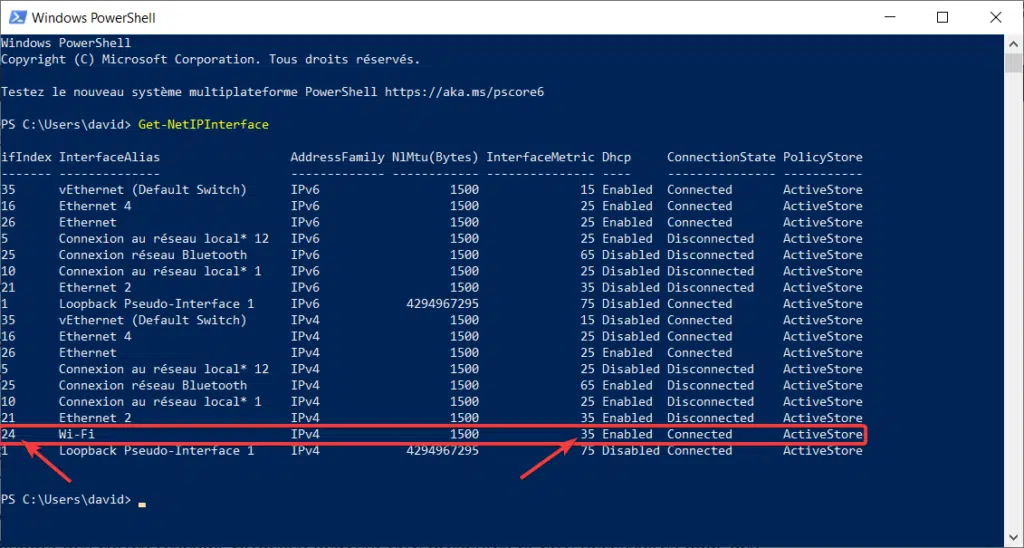
Task: Click Ethernet 4 in the IPv6 row
Action: point(95,206)
